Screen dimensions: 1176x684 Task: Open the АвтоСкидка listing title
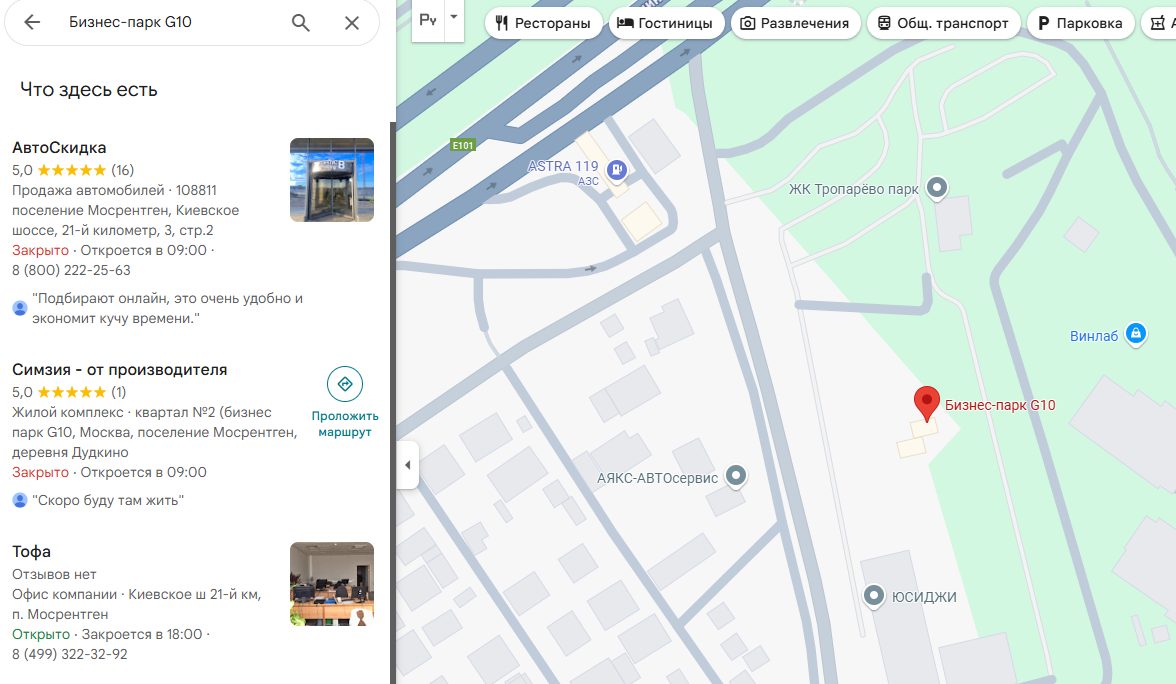click(59, 148)
